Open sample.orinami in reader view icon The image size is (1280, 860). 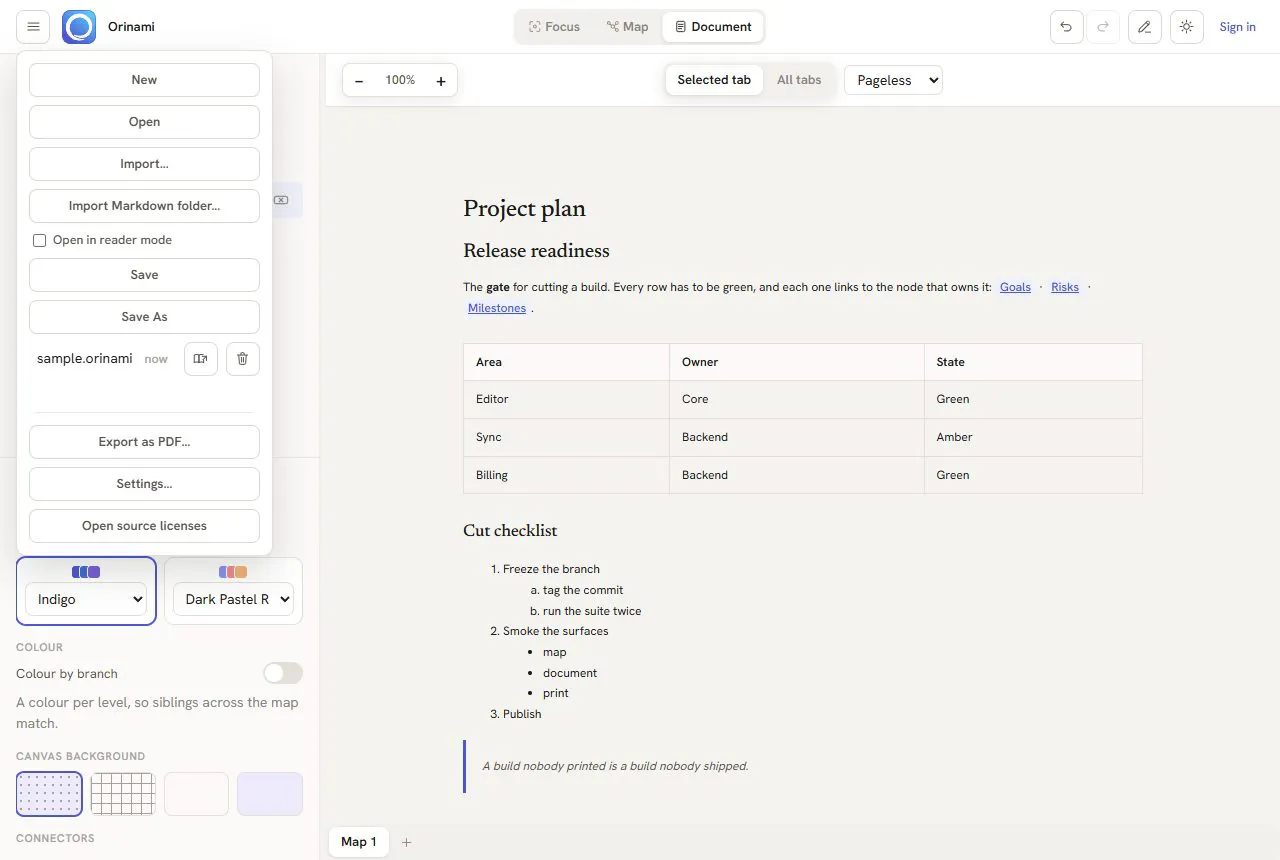coord(201,359)
